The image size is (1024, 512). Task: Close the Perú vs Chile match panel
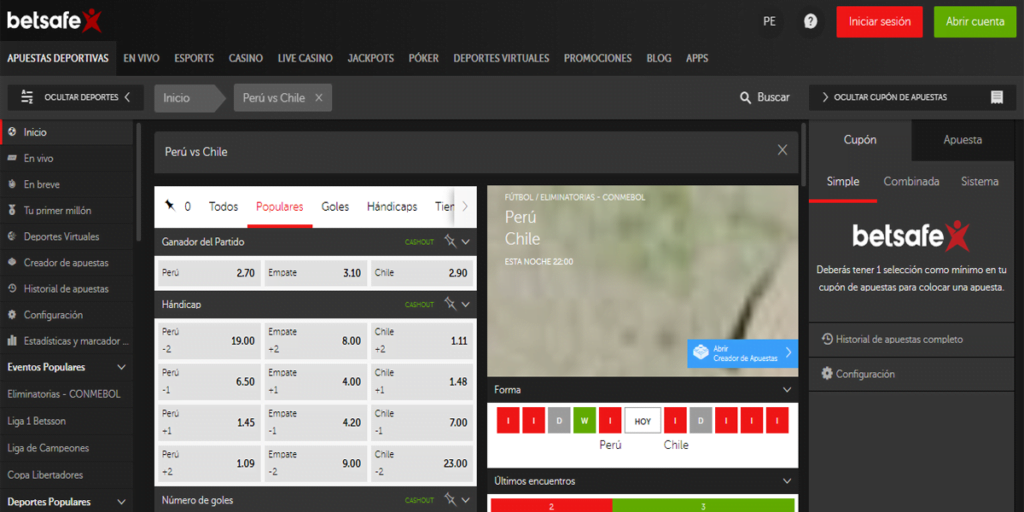coord(782,150)
